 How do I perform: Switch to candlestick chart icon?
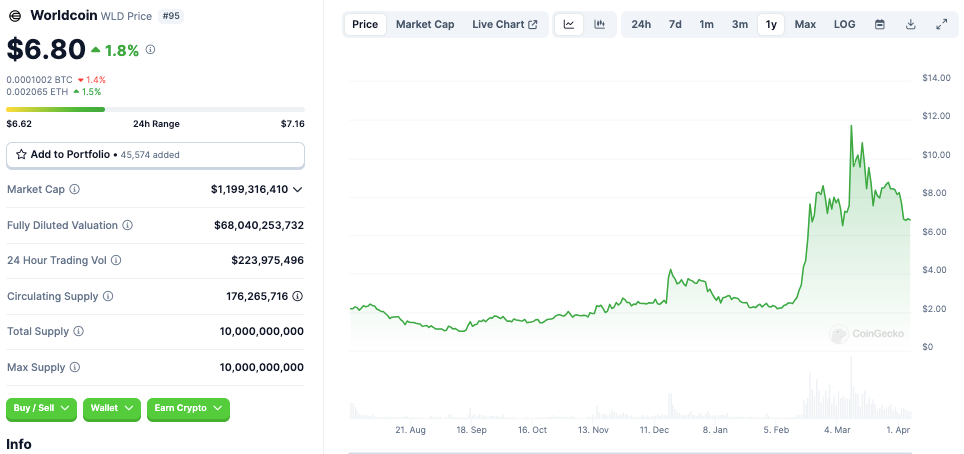599,25
